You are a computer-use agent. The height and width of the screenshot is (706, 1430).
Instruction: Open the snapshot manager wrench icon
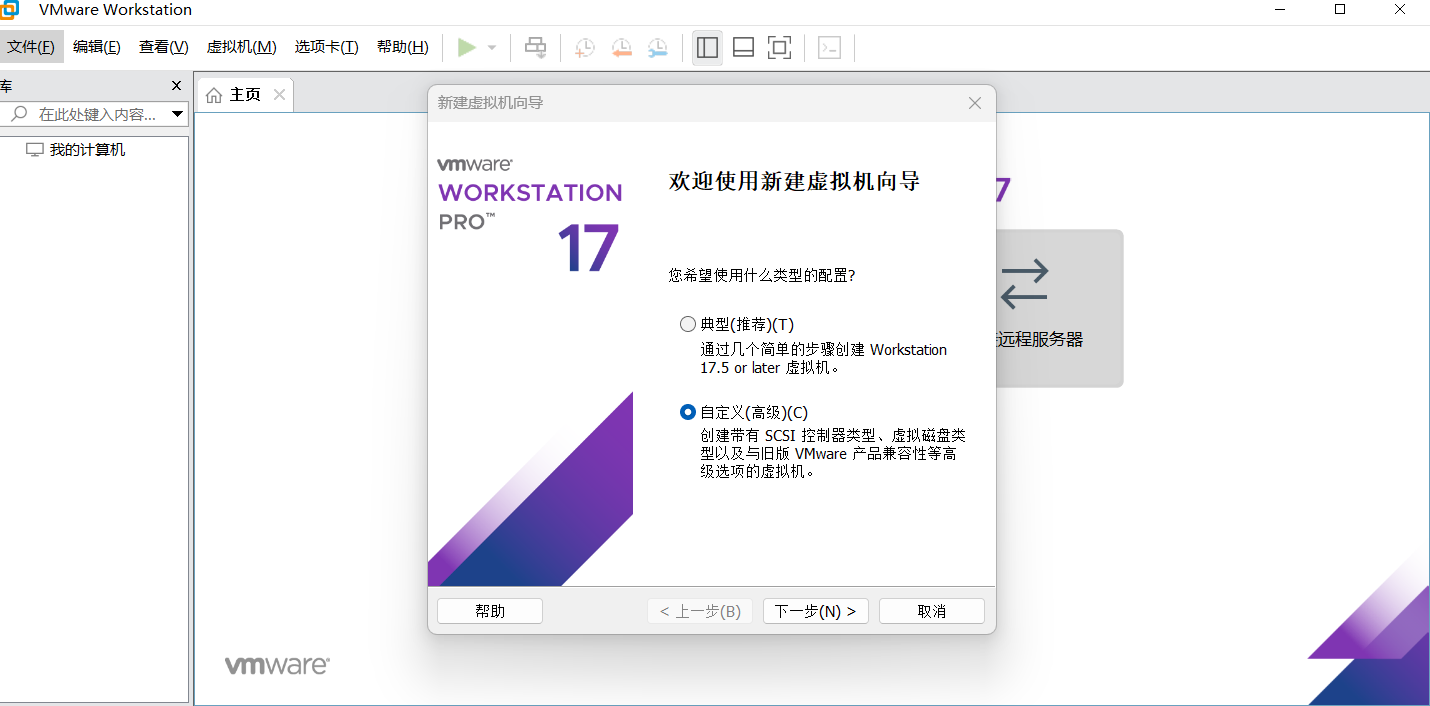(657, 47)
